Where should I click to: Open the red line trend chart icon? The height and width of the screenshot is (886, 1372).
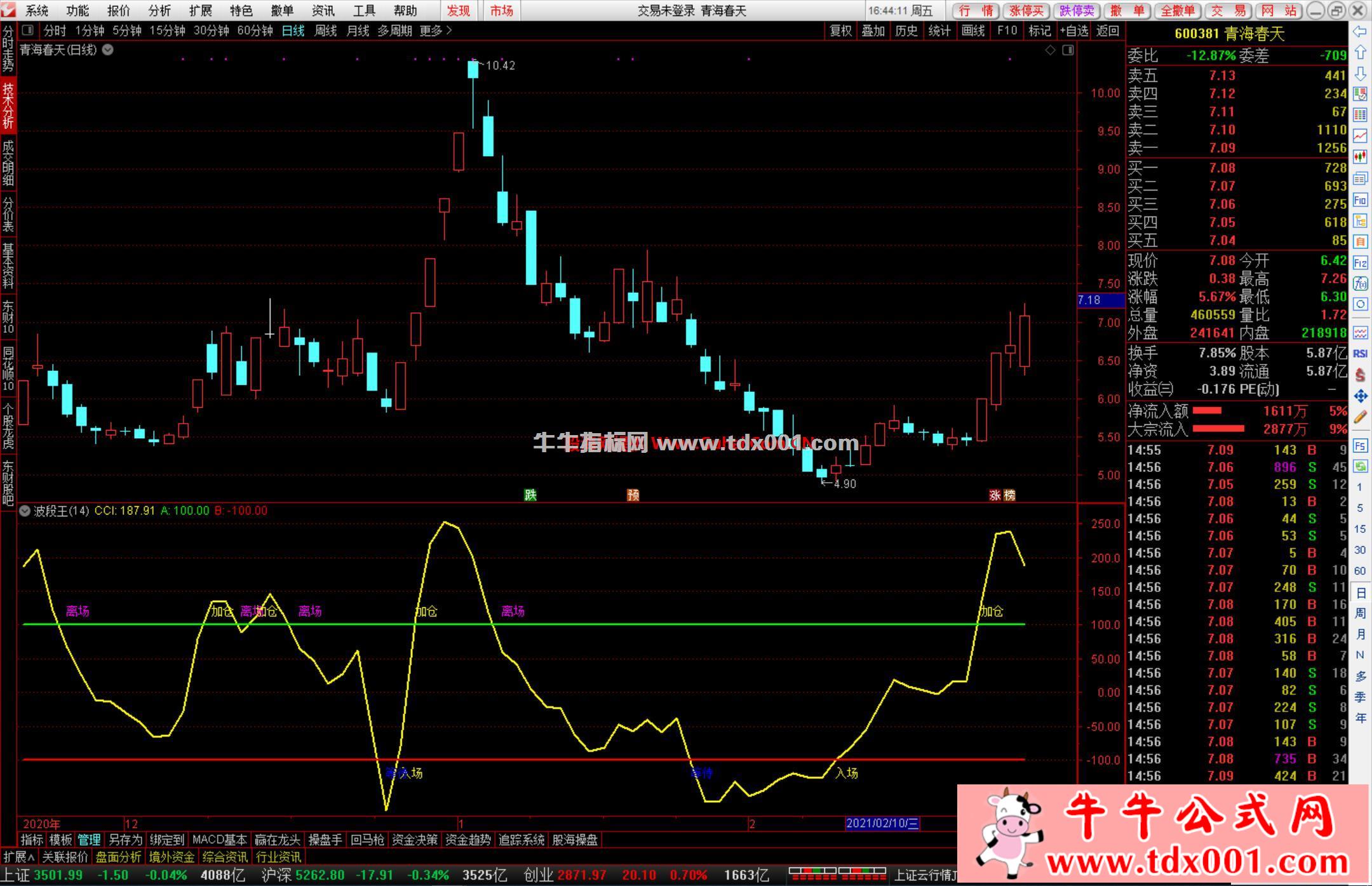[x=1360, y=136]
